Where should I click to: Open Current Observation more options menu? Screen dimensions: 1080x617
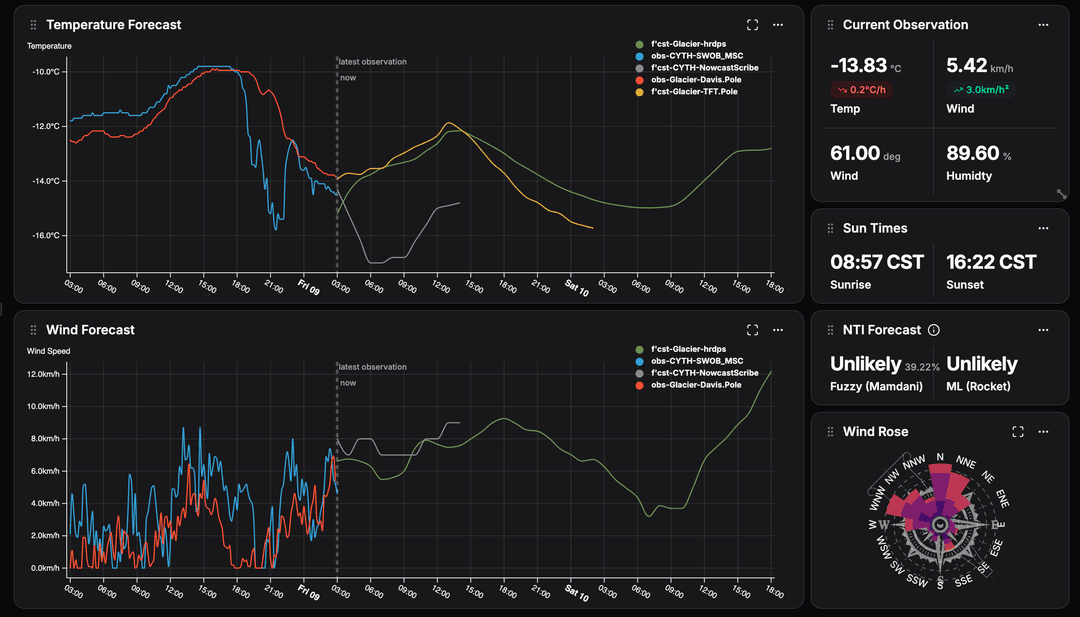pos(1043,25)
